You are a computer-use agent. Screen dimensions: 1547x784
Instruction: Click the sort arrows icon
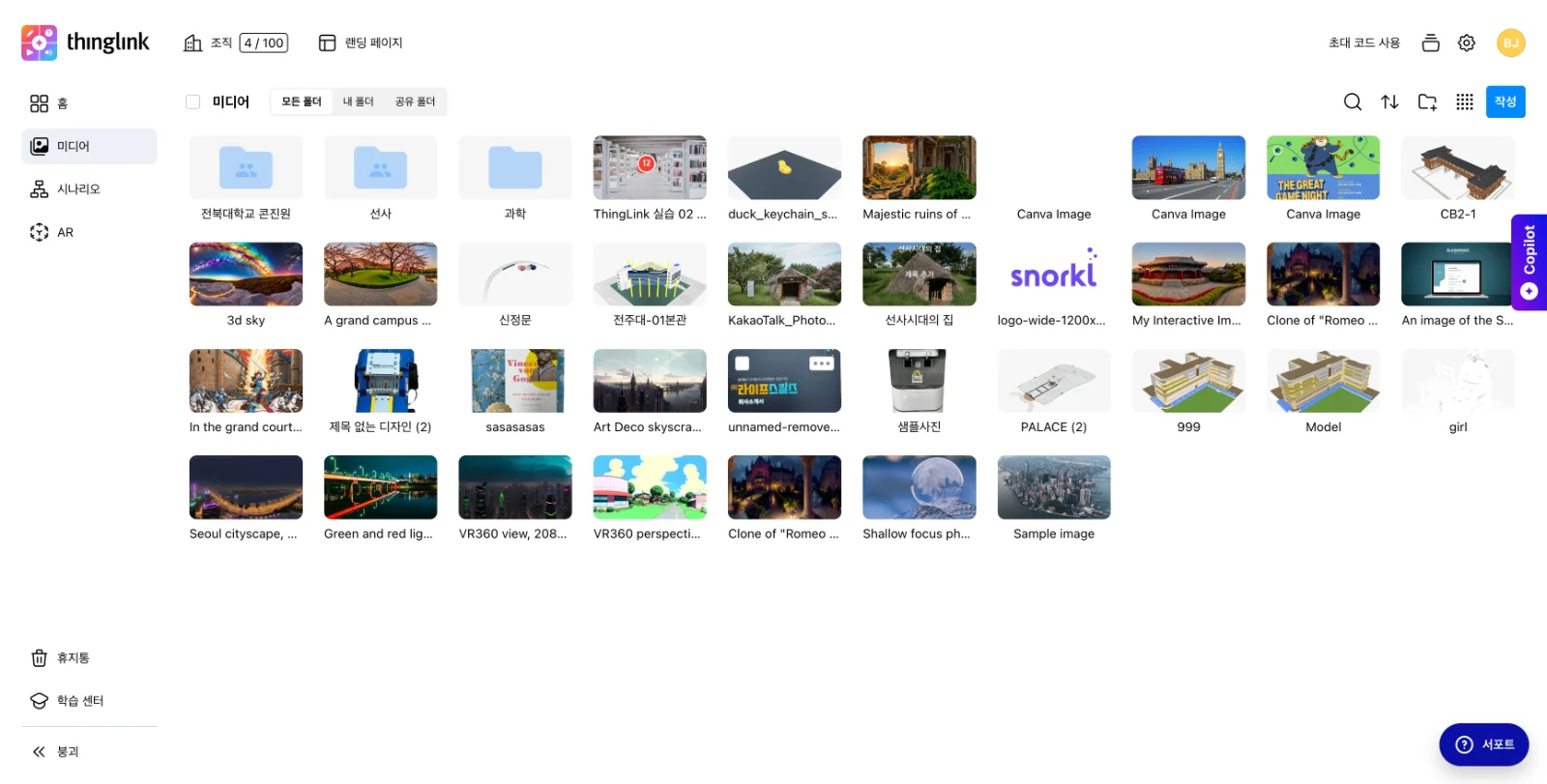[x=1389, y=102]
